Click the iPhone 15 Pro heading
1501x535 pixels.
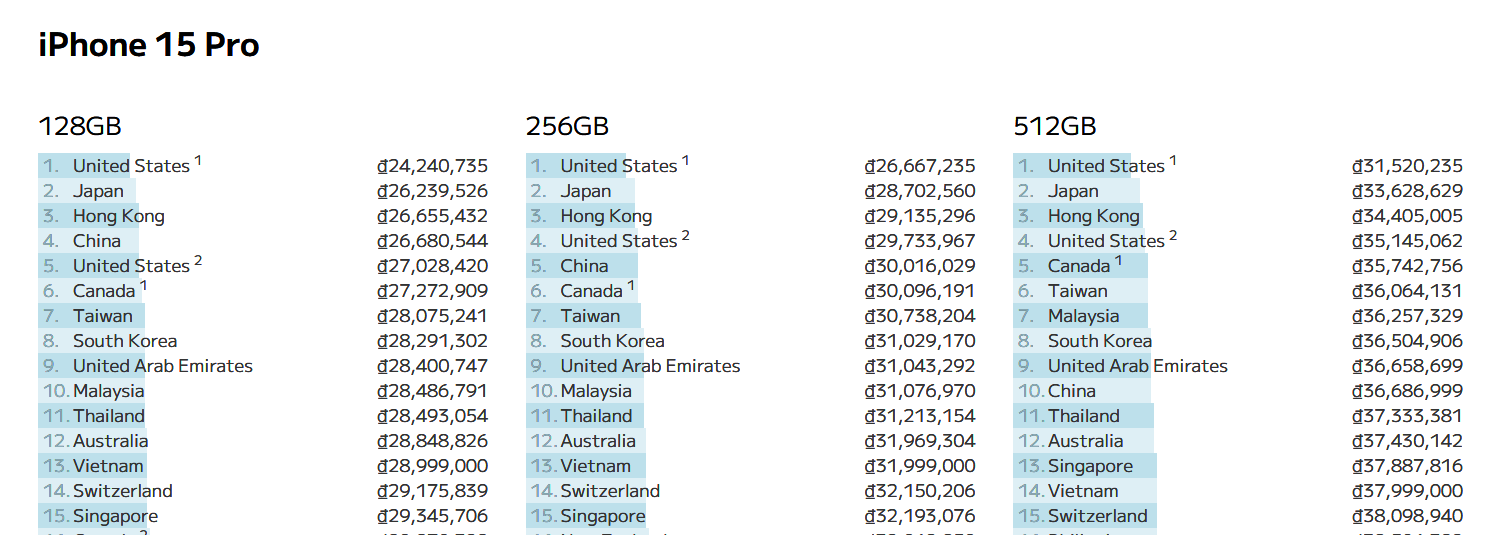[x=149, y=45]
